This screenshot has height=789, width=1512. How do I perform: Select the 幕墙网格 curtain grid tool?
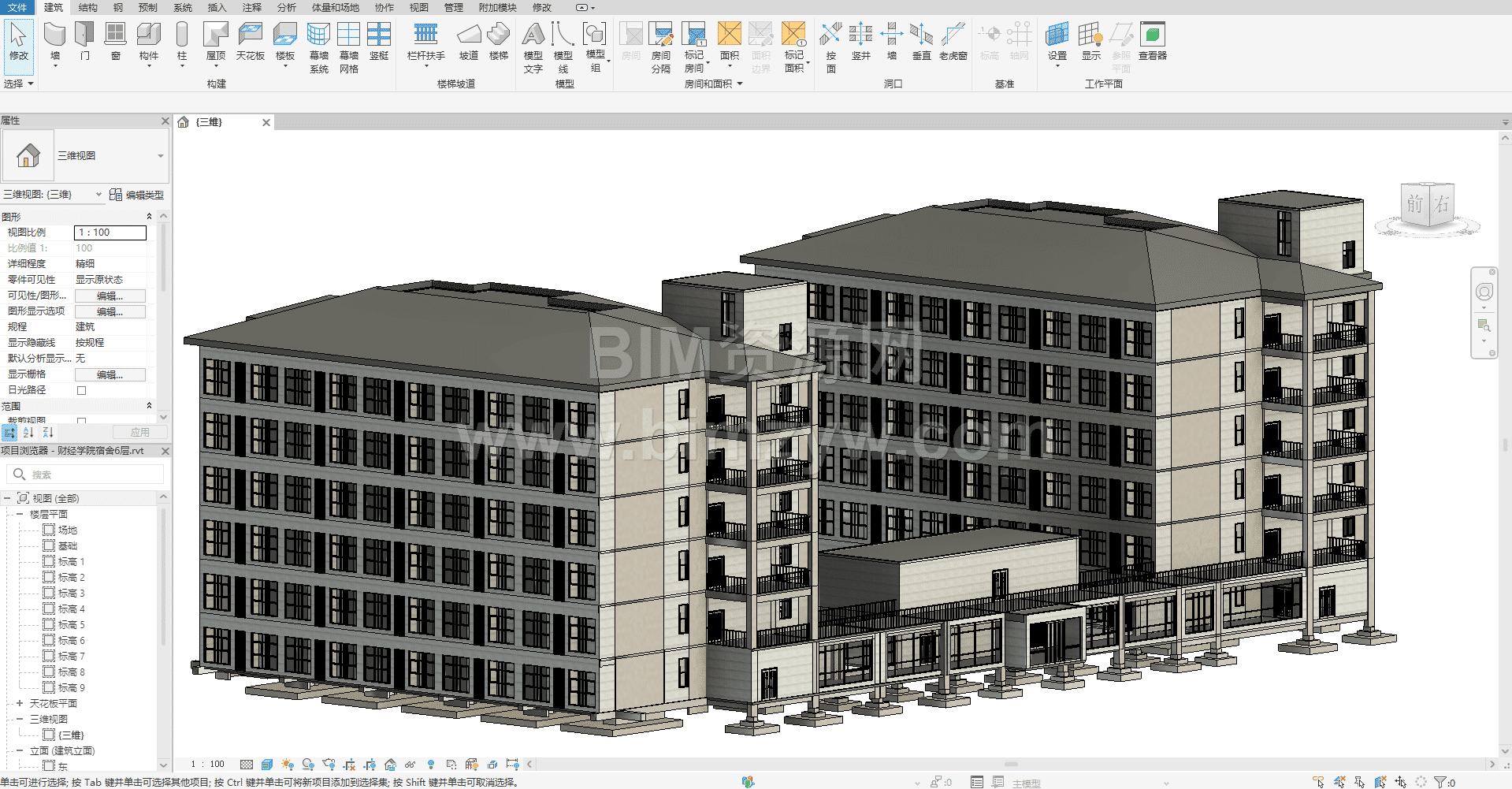(x=349, y=47)
